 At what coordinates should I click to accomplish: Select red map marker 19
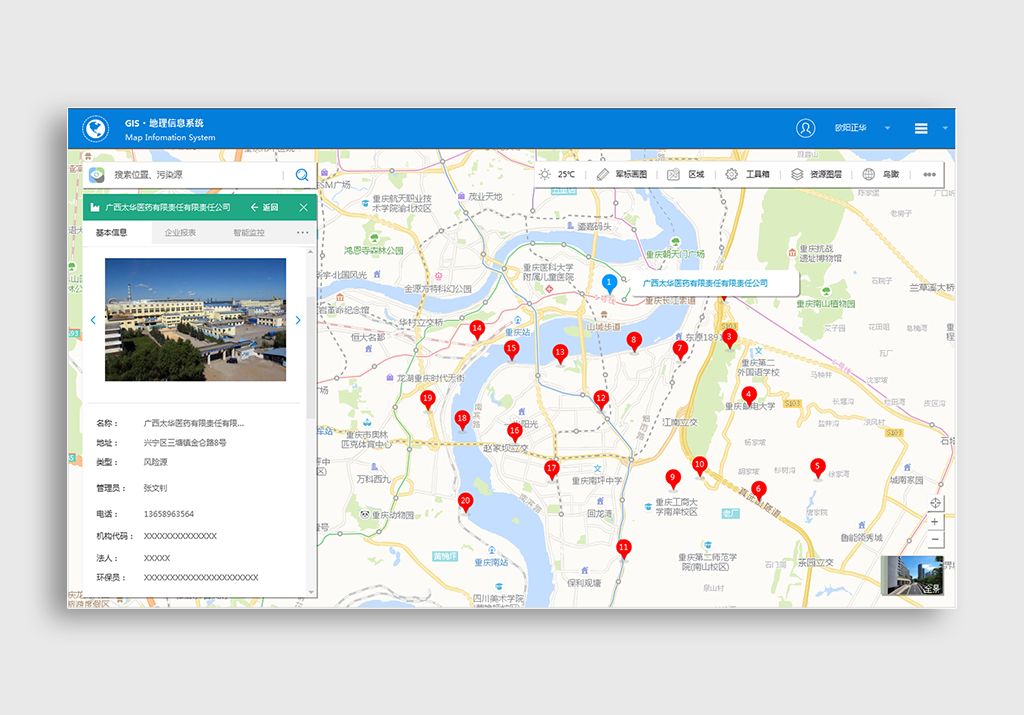(428, 399)
